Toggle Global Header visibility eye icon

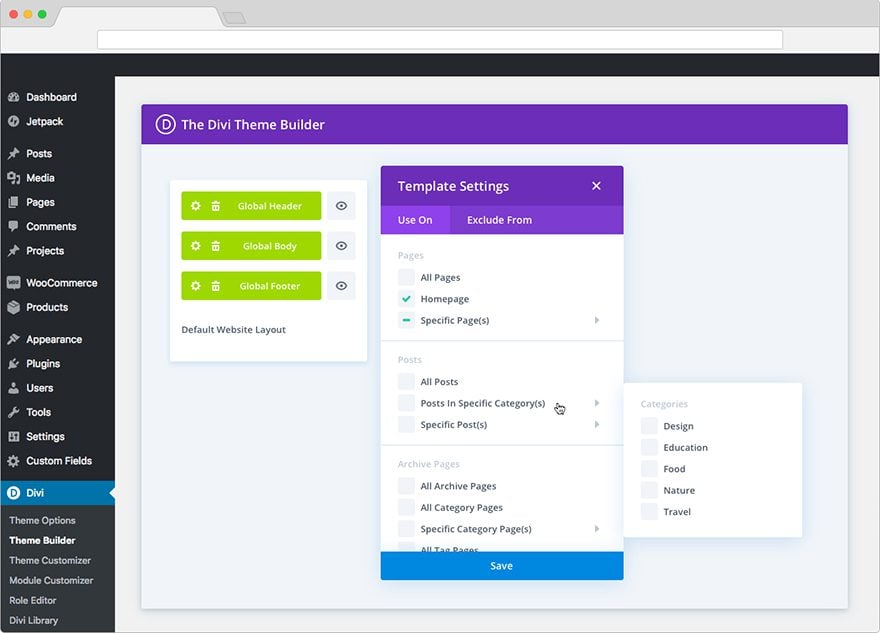point(341,206)
